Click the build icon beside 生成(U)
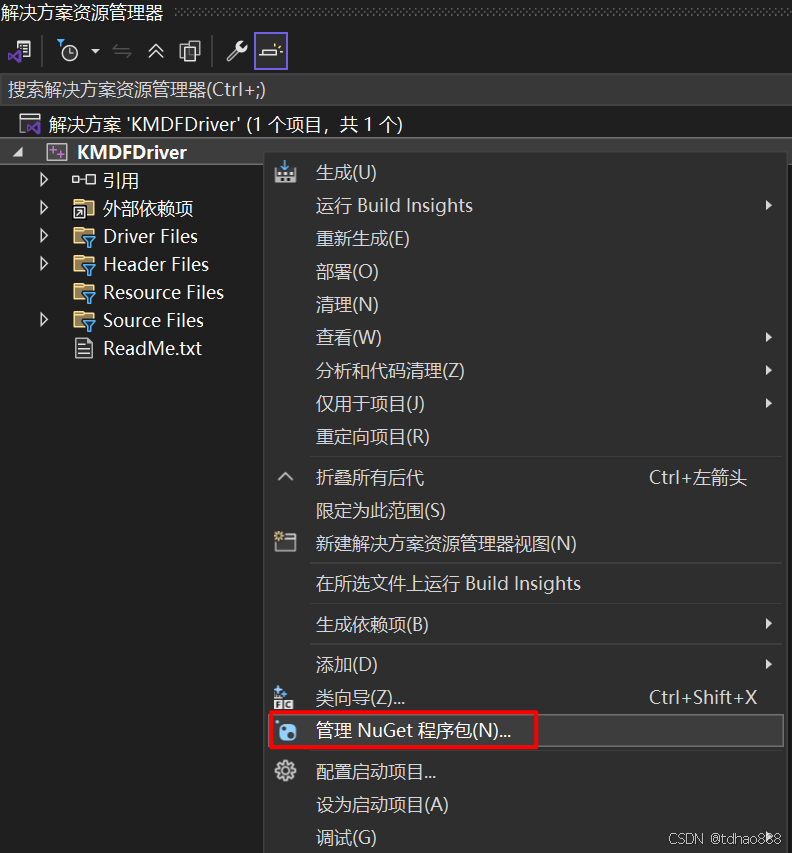 click(285, 172)
